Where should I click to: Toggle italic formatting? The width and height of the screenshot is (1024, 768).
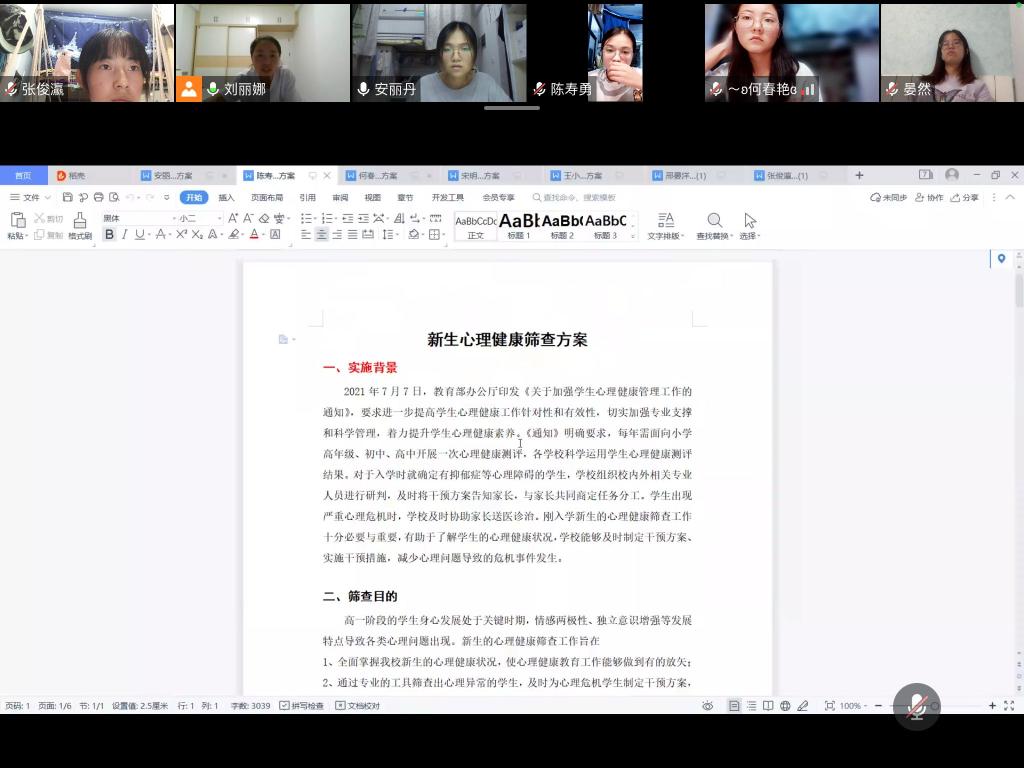(x=124, y=235)
